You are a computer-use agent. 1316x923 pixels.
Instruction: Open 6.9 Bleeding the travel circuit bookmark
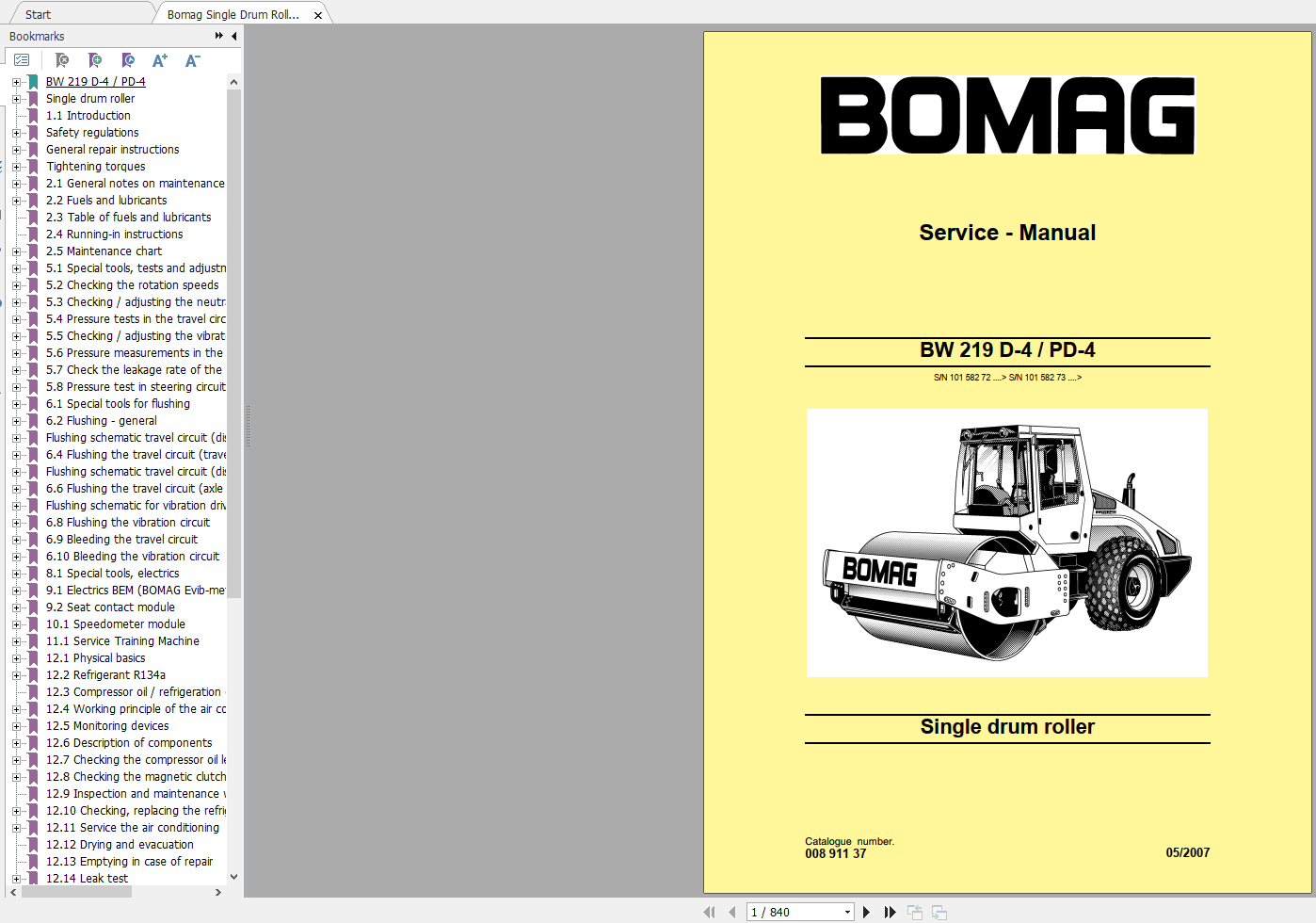(122, 540)
